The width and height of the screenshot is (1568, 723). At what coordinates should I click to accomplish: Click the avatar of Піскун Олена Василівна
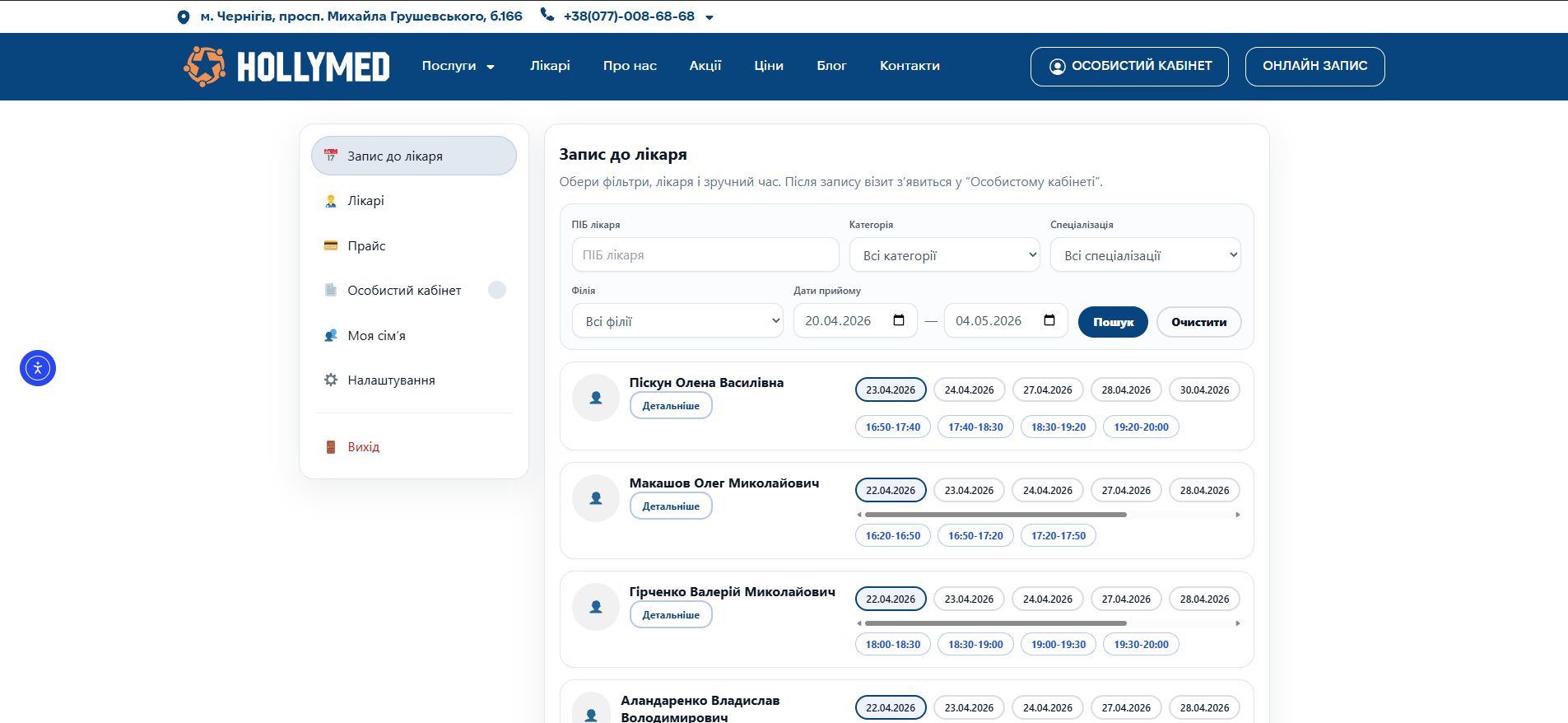596,398
